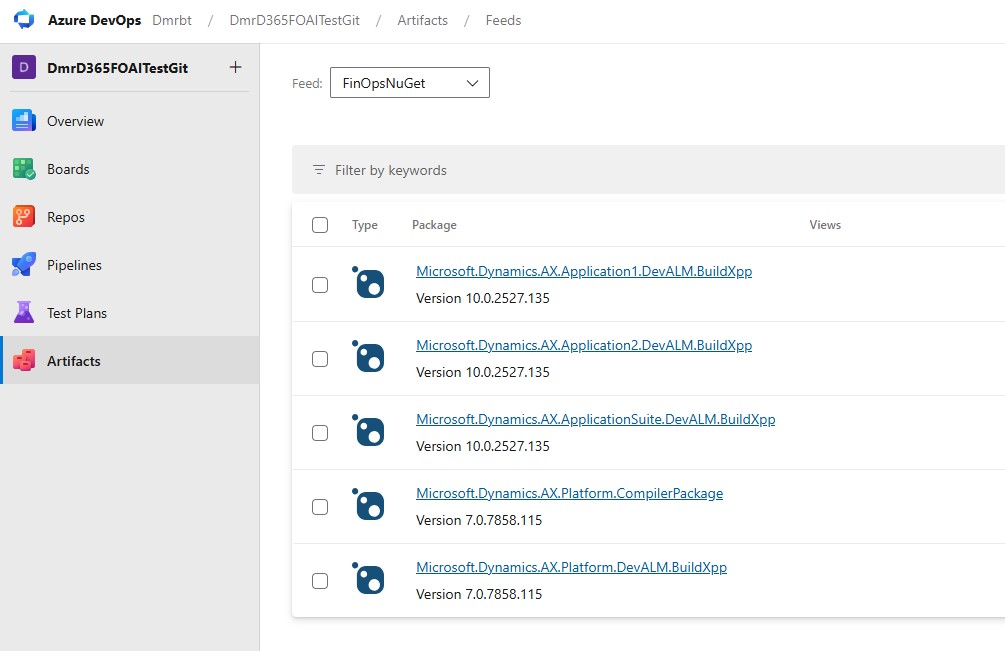
Task: Click NuGet icon for Platform.DevALM.BuildXpp
Action: pyautogui.click(x=369, y=579)
